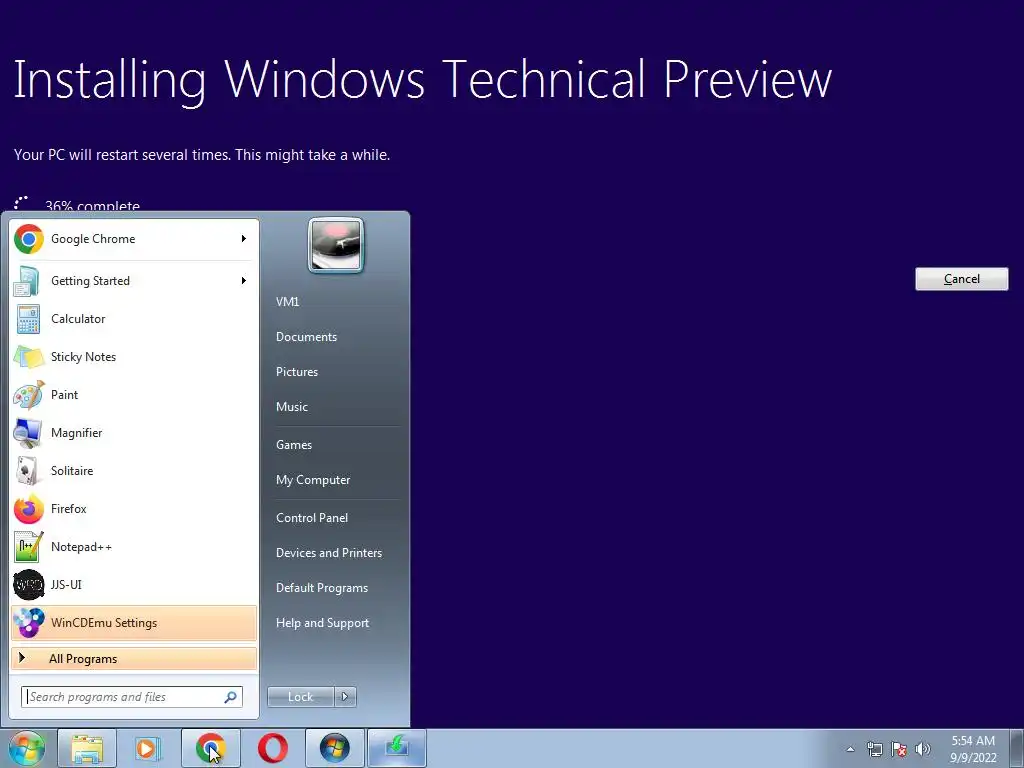This screenshot has width=1024, height=768.
Task: Launch Solitaire game
Action: (x=134, y=470)
